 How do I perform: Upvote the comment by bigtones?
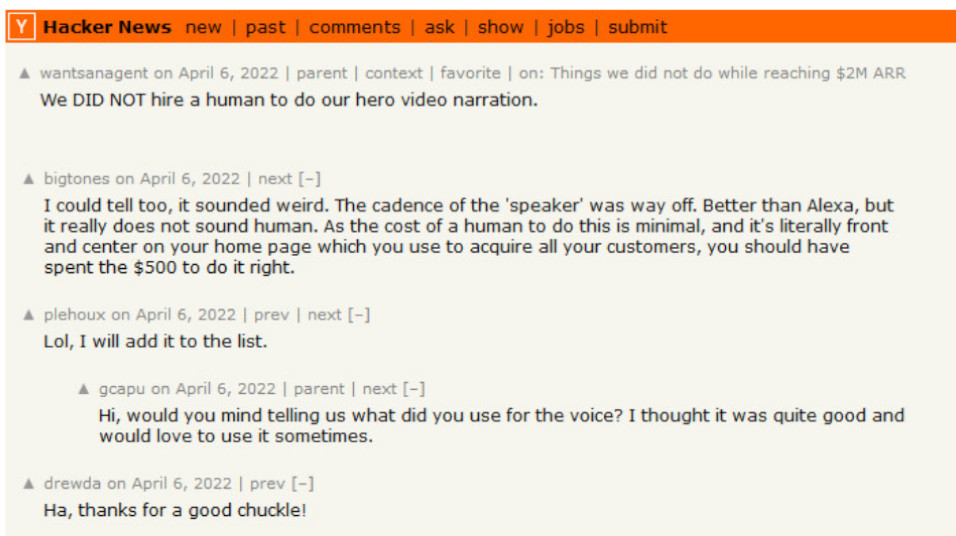[x=29, y=180]
